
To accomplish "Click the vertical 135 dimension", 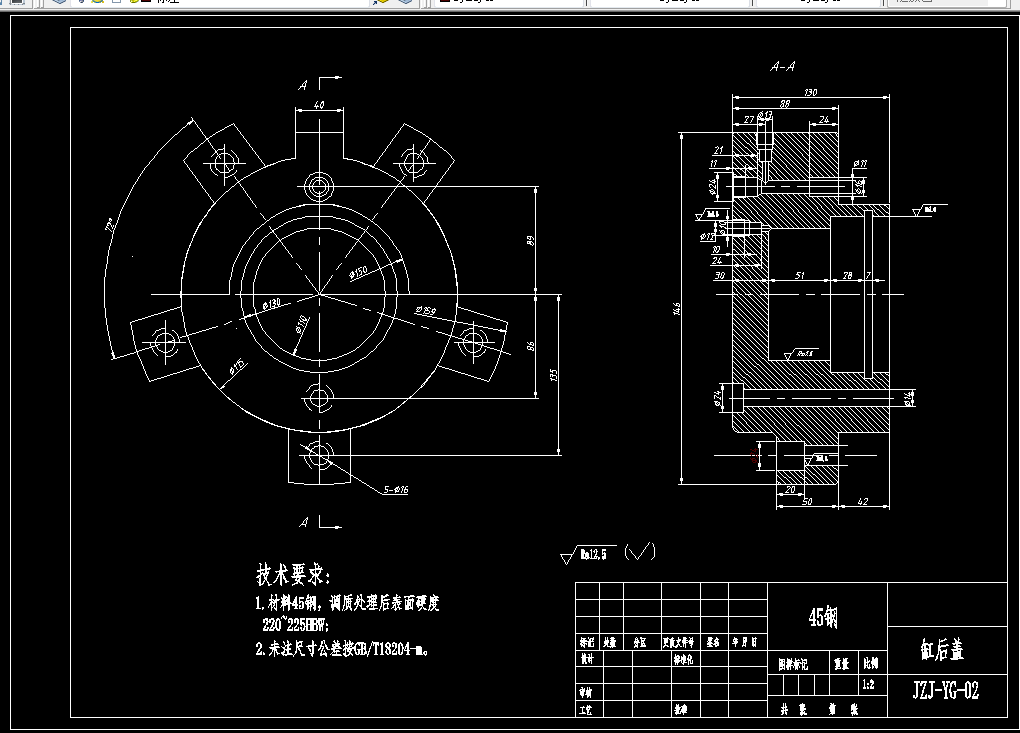I will pos(554,375).
